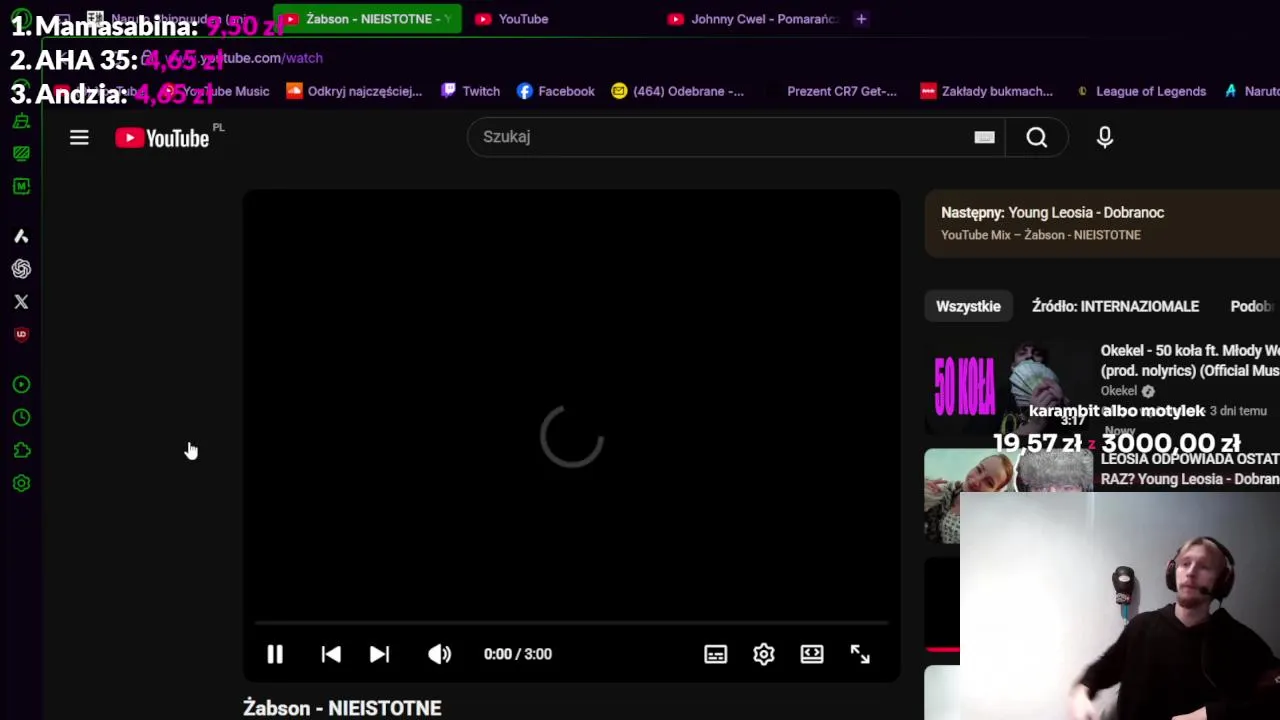Open the (464) Odebrane mail bookmark
Viewport: 1280px width, 720px height.
click(x=678, y=91)
